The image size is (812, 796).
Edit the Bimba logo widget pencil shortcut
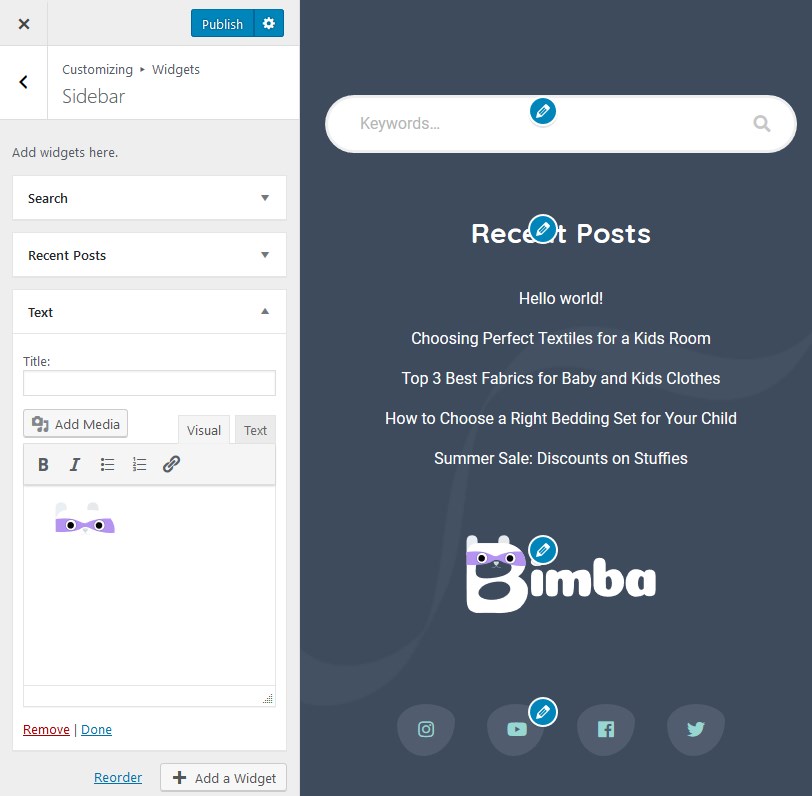543,549
